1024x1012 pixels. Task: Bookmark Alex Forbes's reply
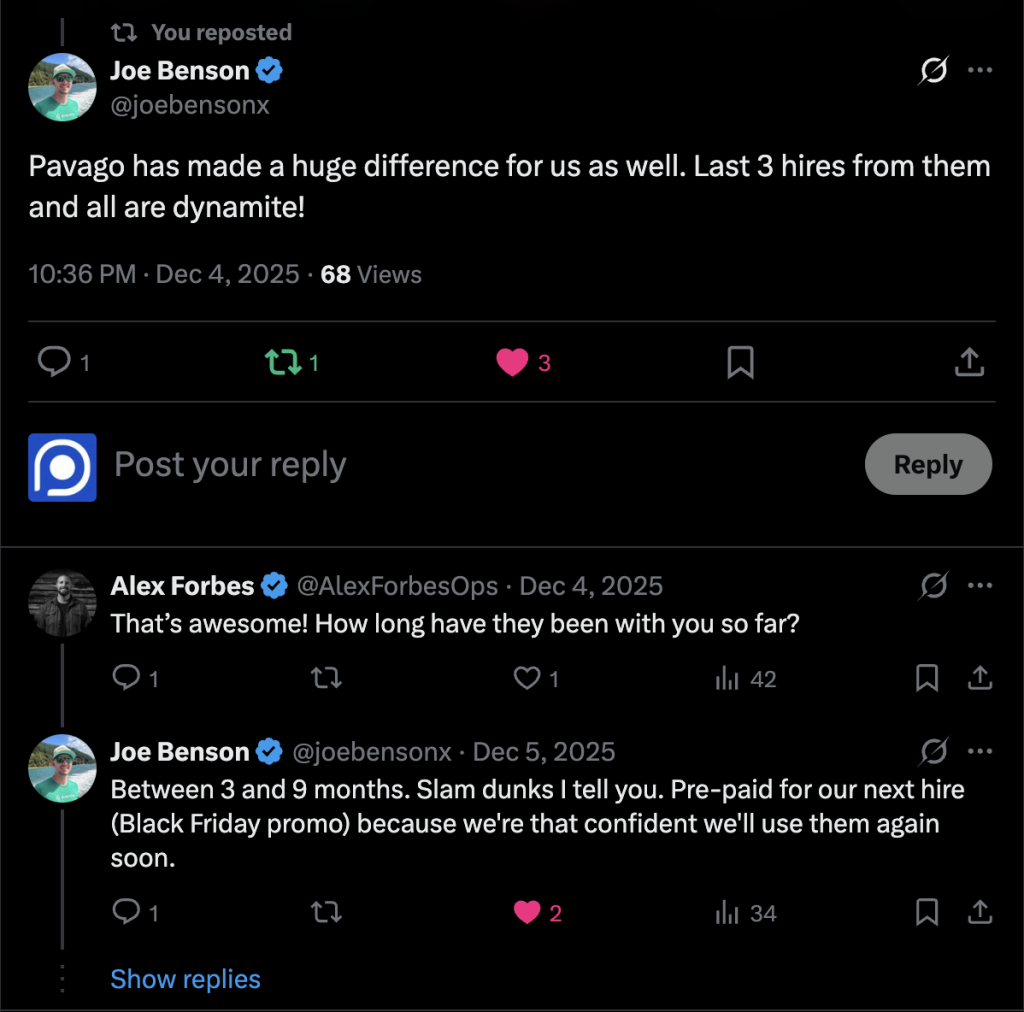(x=927, y=679)
